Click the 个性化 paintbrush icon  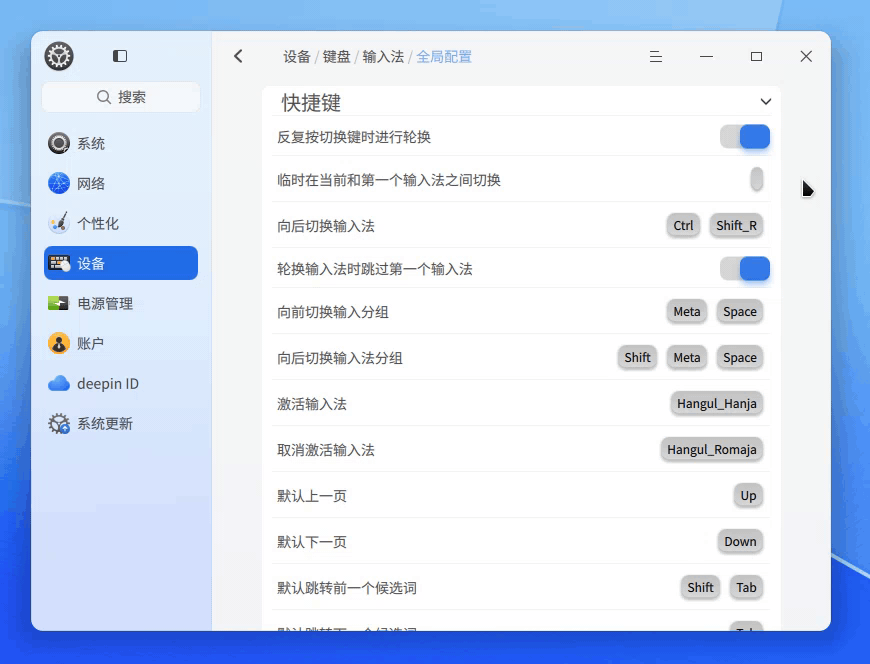[59, 223]
